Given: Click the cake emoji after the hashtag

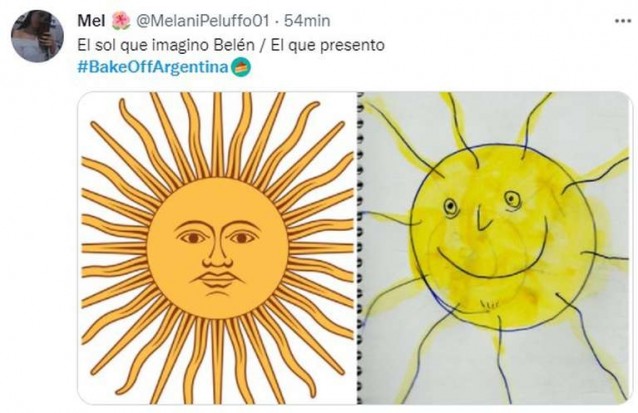Looking at the screenshot, I should (x=241, y=67).
